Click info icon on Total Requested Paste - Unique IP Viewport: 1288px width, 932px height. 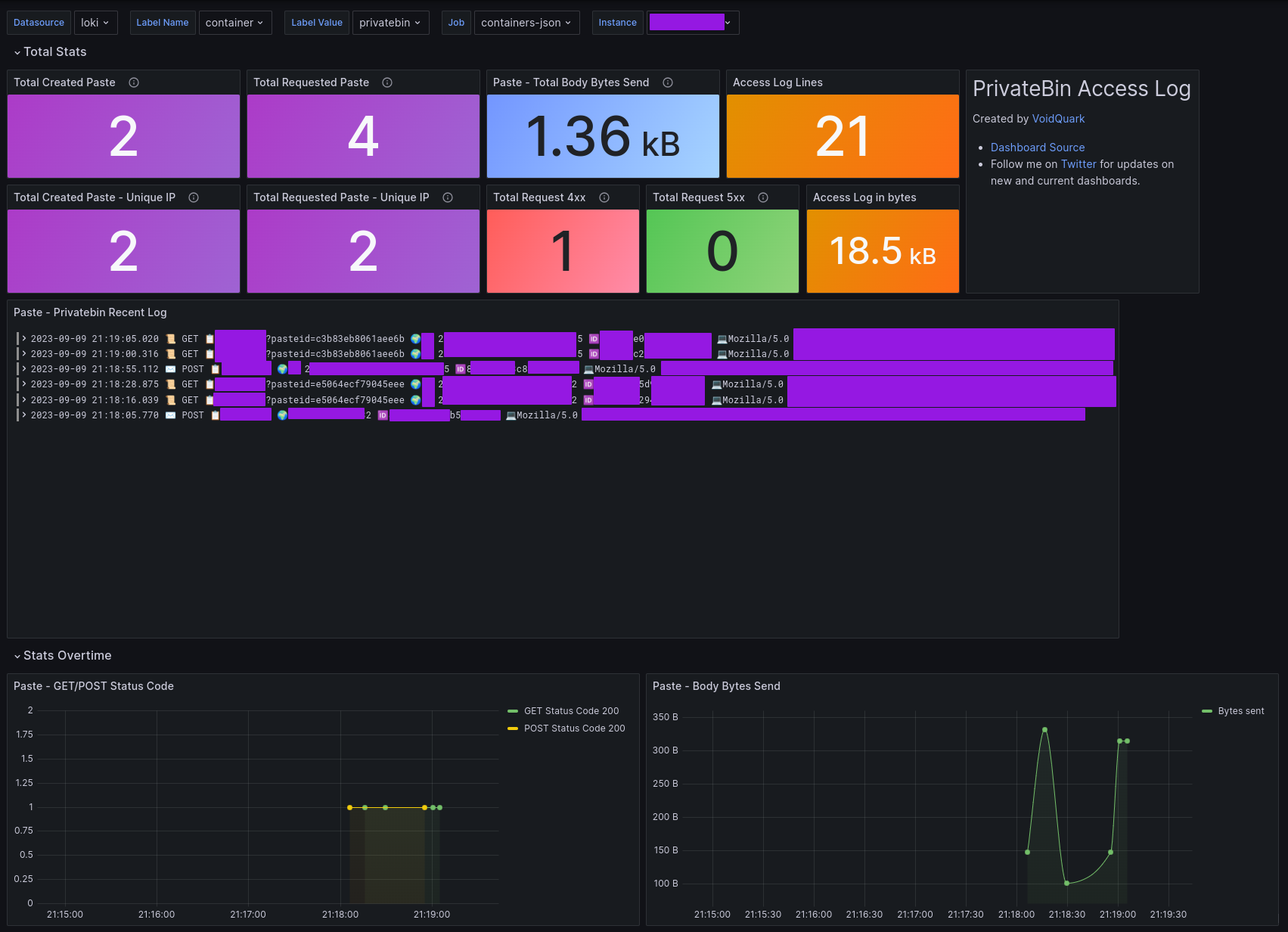448,197
